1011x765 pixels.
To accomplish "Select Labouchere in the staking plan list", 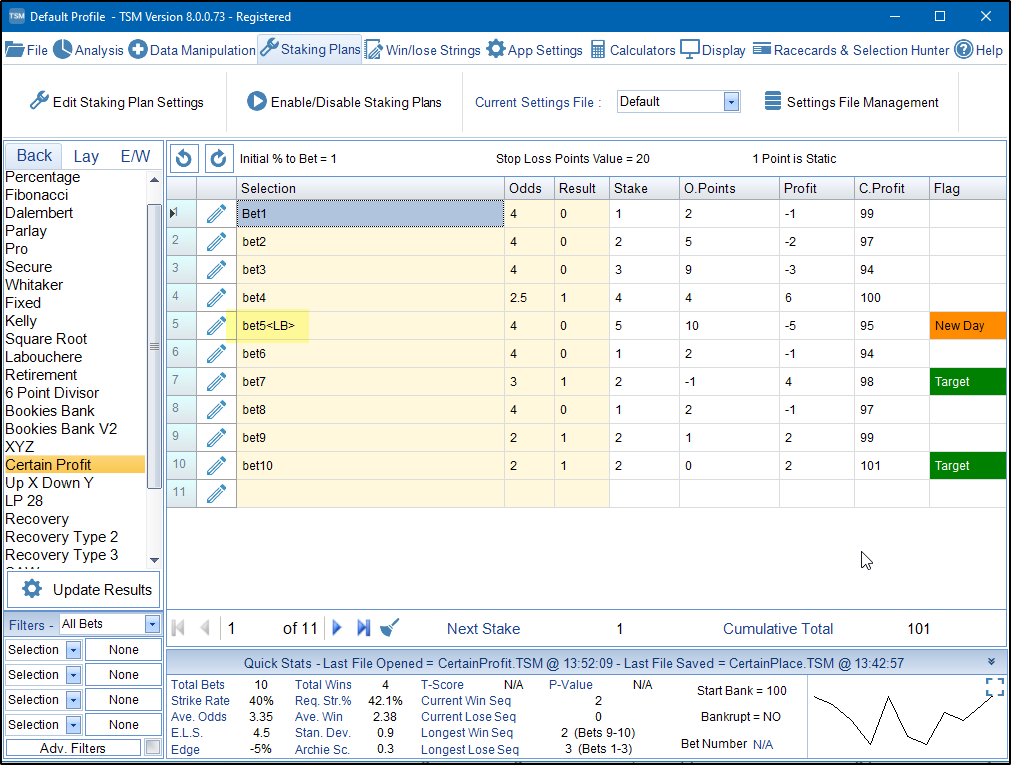I will tap(44, 357).
